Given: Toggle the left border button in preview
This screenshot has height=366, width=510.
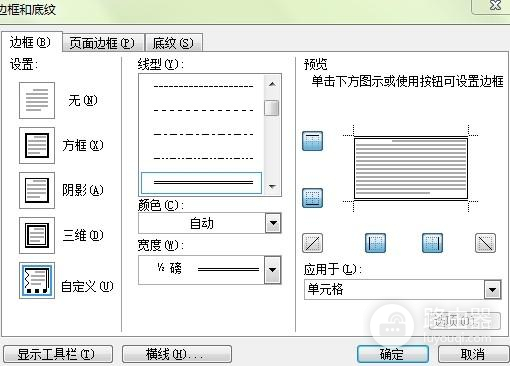Looking at the screenshot, I should pos(376,243).
